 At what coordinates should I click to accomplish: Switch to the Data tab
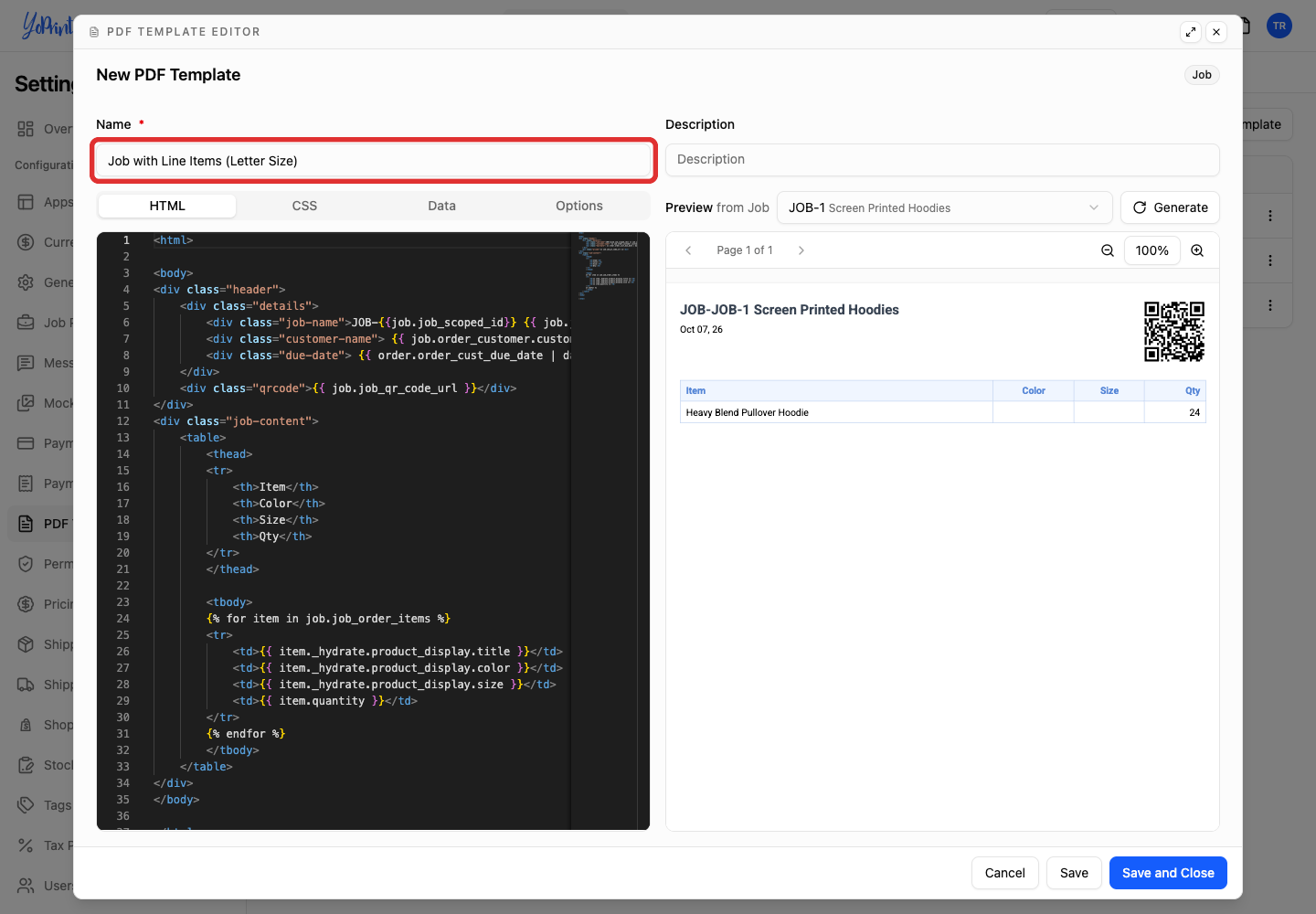point(442,207)
